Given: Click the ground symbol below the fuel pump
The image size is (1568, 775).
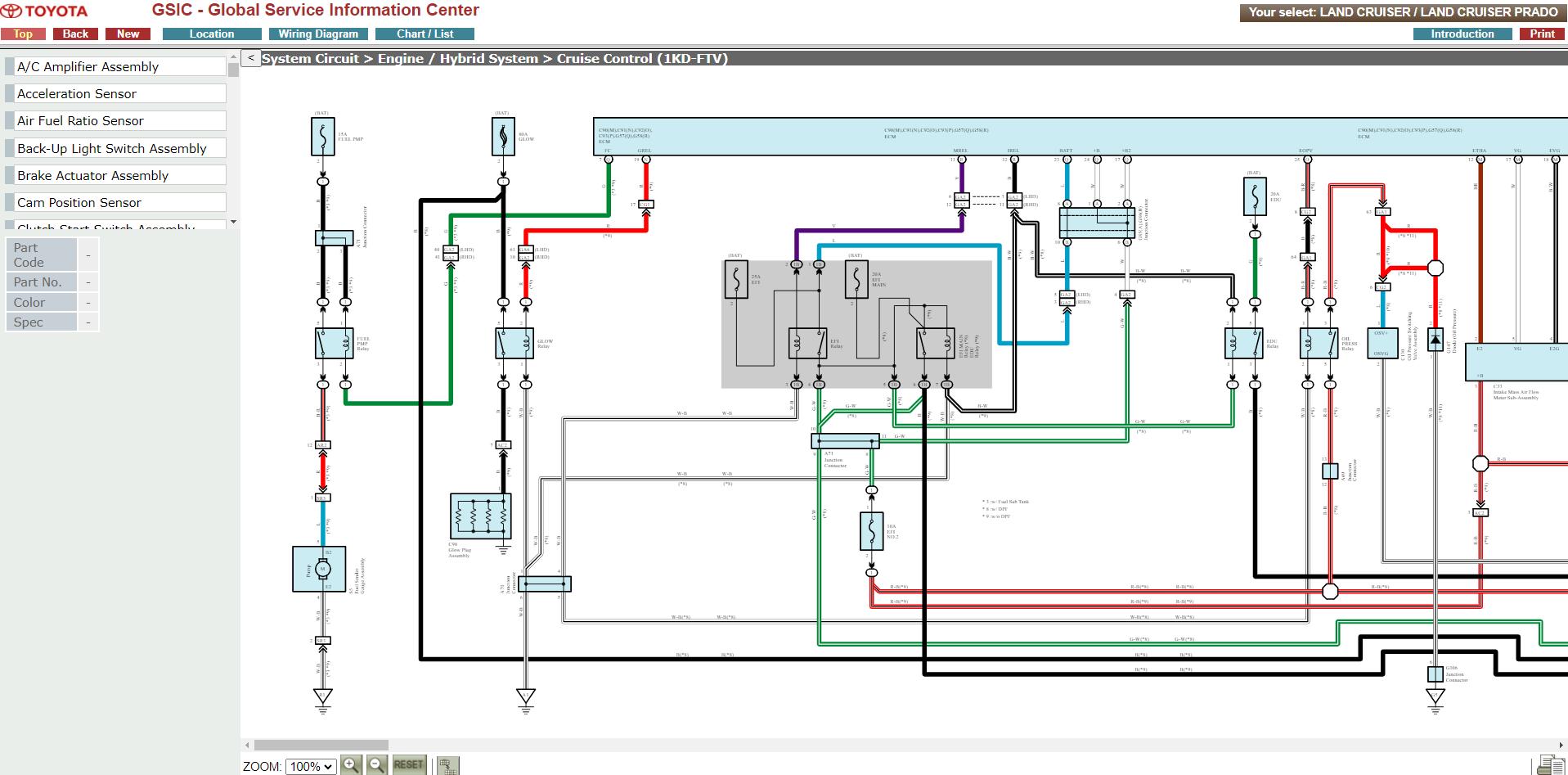Looking at the screenshot, I should pos(323,700).
